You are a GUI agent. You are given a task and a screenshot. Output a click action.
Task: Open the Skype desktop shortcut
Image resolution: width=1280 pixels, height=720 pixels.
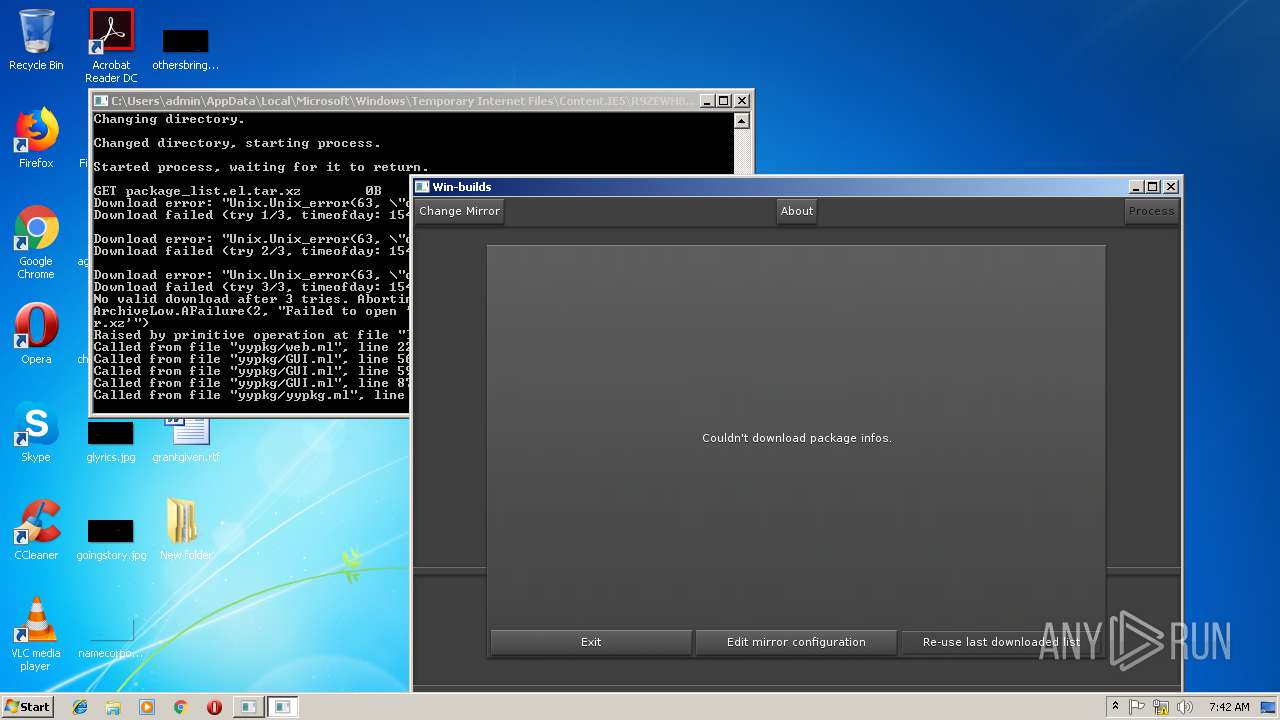tap(36, 432)
